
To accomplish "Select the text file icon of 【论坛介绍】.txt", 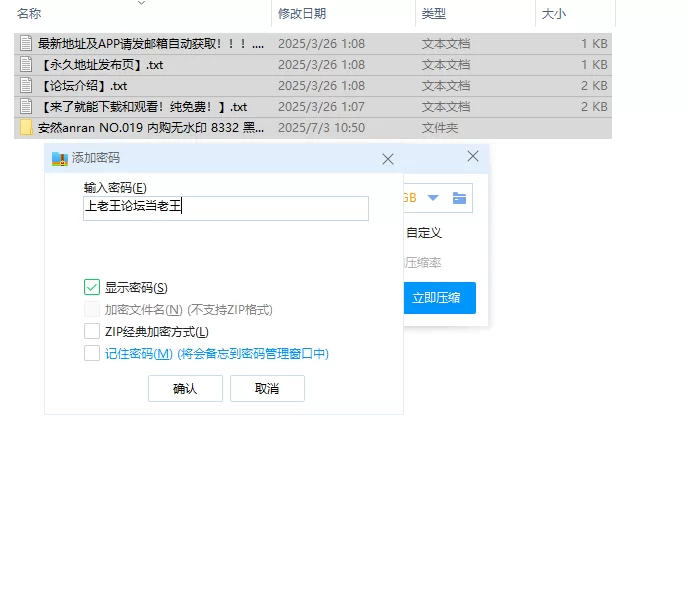I will [x=26, y=86].
